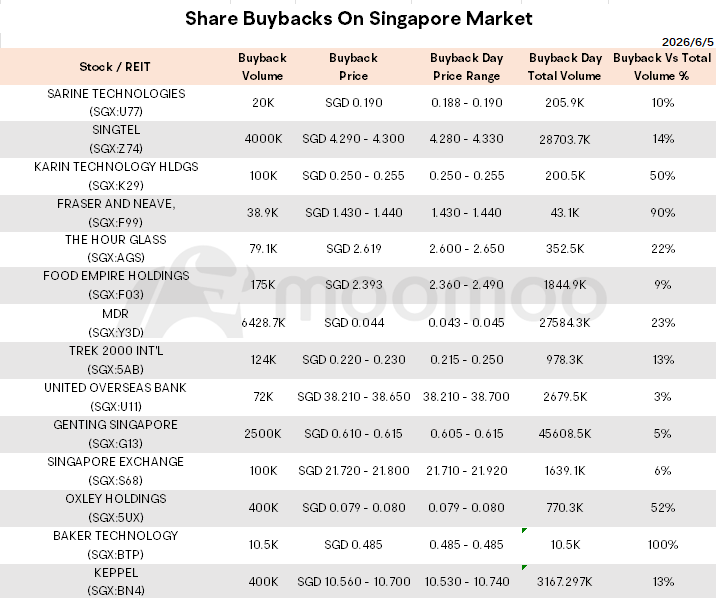Image resolution: width=716 pixels, height=598 pixels.
Task: Select the FRASER AND NEAVE (SGX:F99) cell
Action: (116, 213)
